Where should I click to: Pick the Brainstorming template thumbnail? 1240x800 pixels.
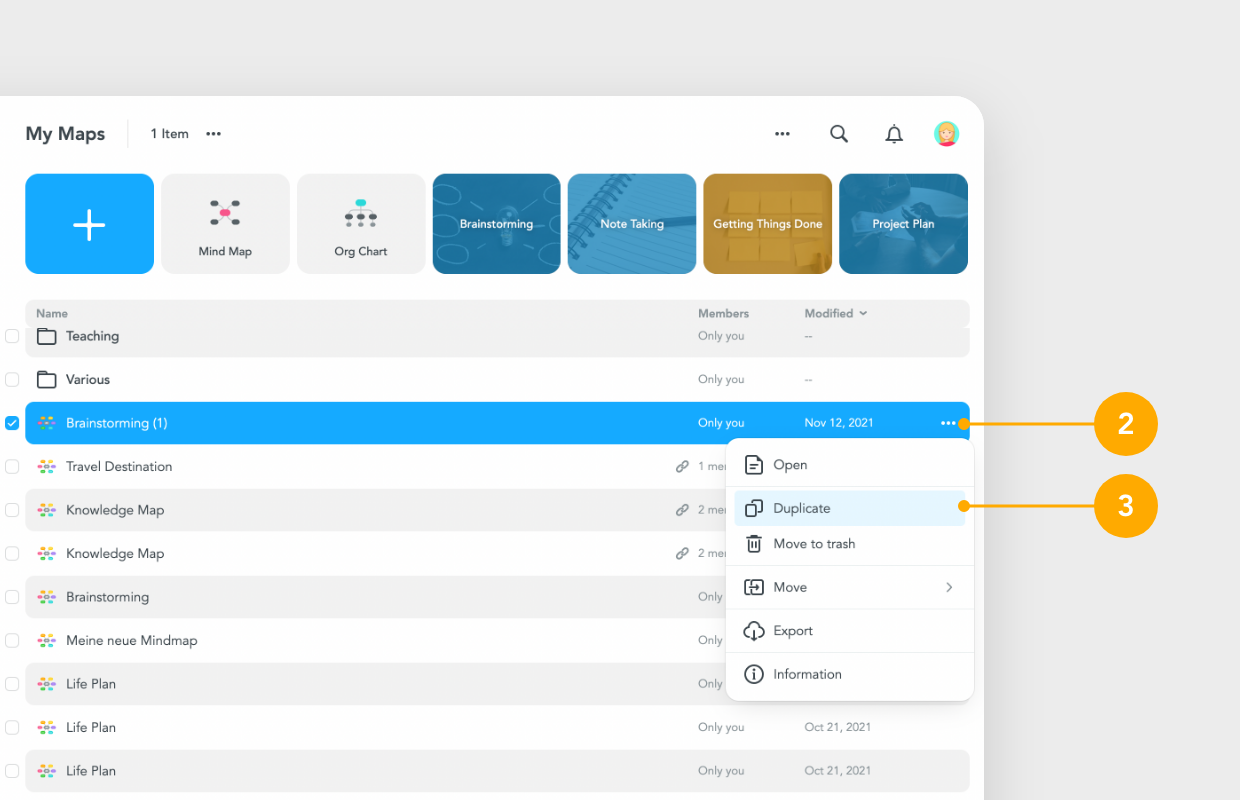pyautogui.click(x=496, y=224)
